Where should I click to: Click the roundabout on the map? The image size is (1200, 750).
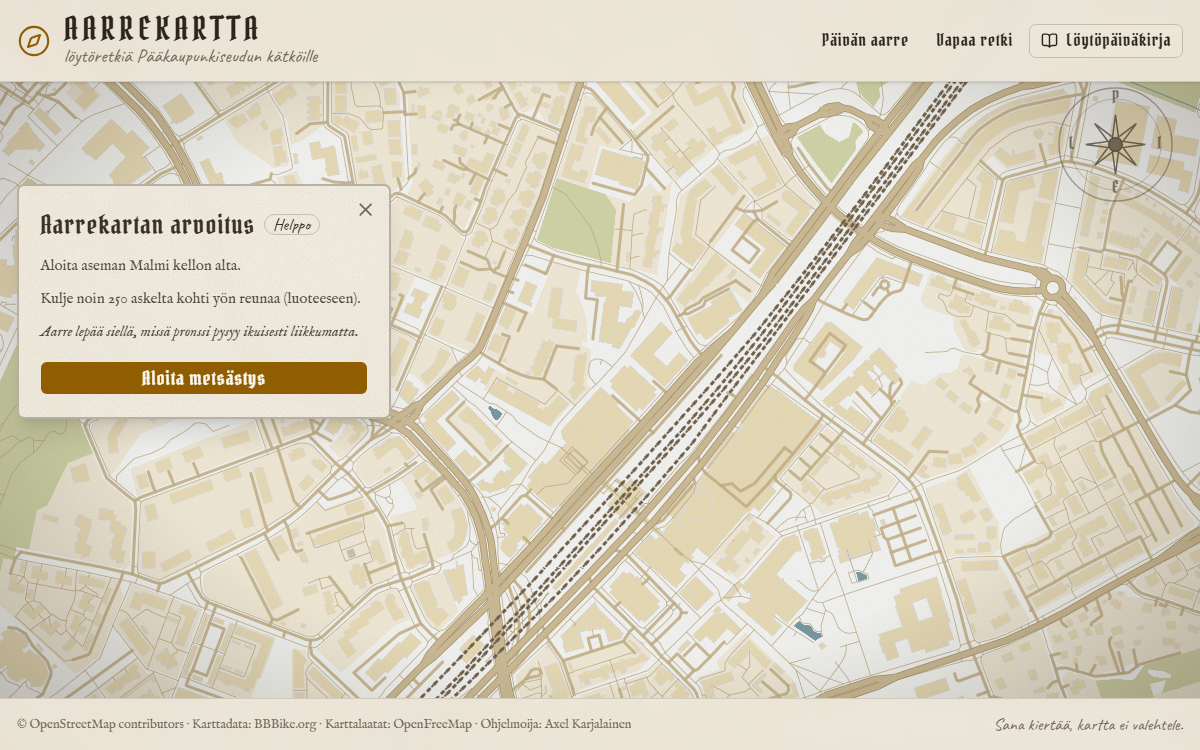point(1053,288)
